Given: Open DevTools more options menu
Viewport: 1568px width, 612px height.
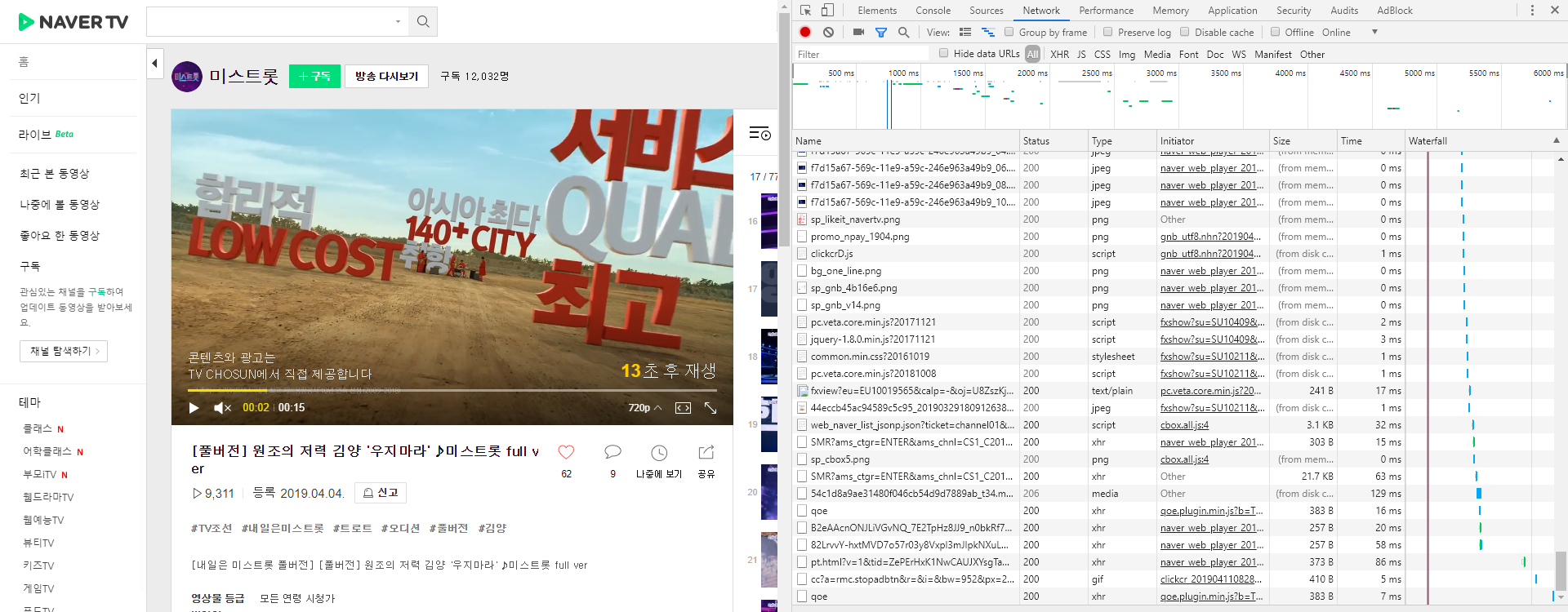Looking at the screenshot, I should [1532, 11].
